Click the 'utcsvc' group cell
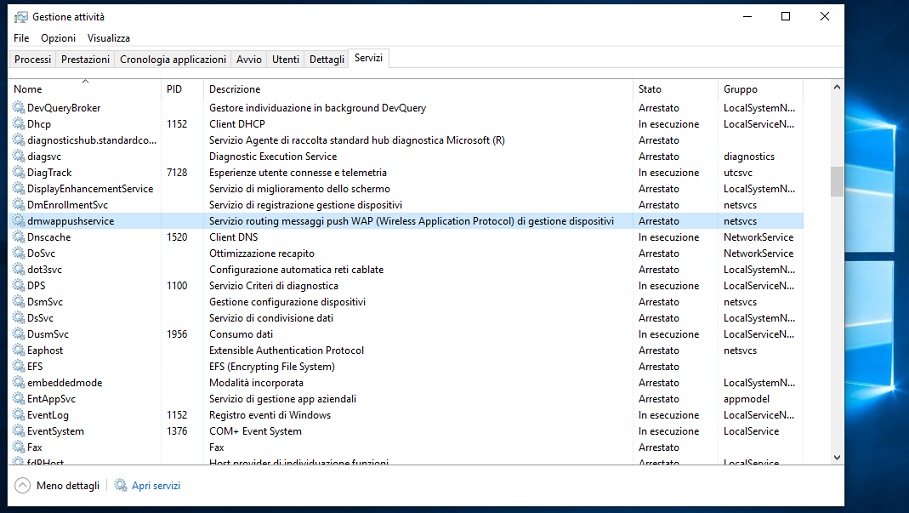909x513 pixels. pos(737,173)
